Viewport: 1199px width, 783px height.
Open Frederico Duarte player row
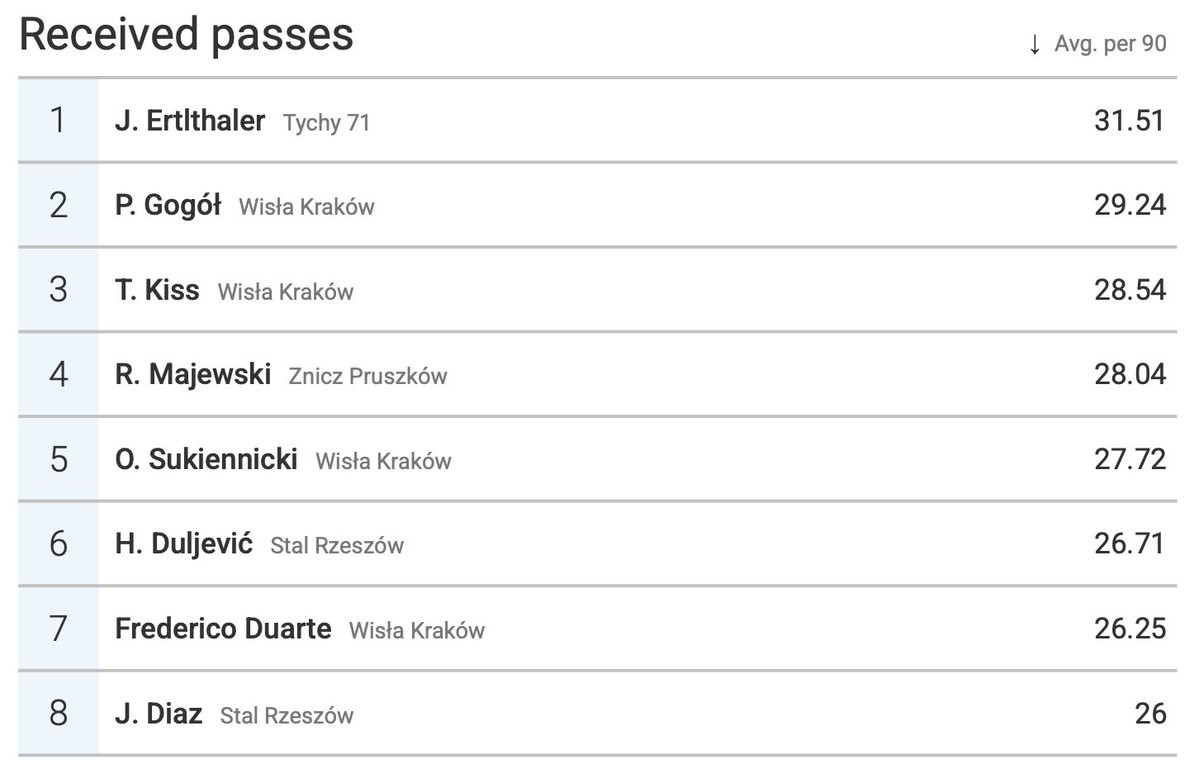[597, 629]
